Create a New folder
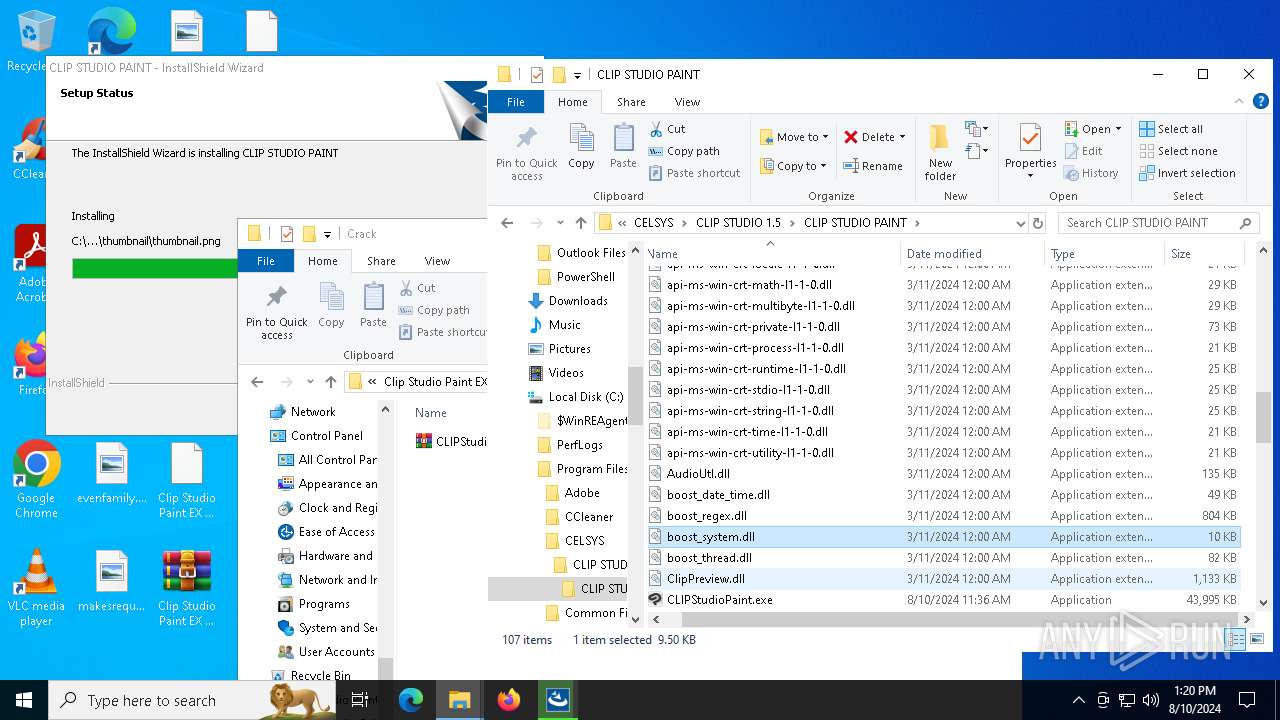This screenshot has height=720, width=1280. pyautogui.click(x=940, y=152)
